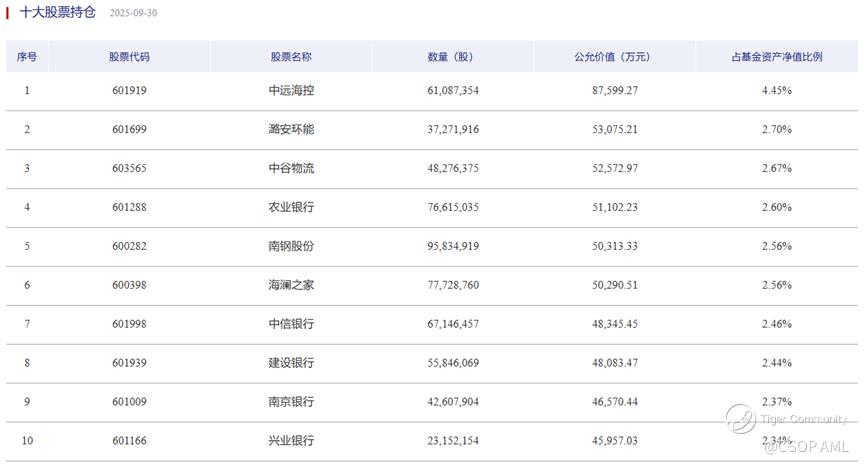Click percentage 2.46%

tap(777, 324)
